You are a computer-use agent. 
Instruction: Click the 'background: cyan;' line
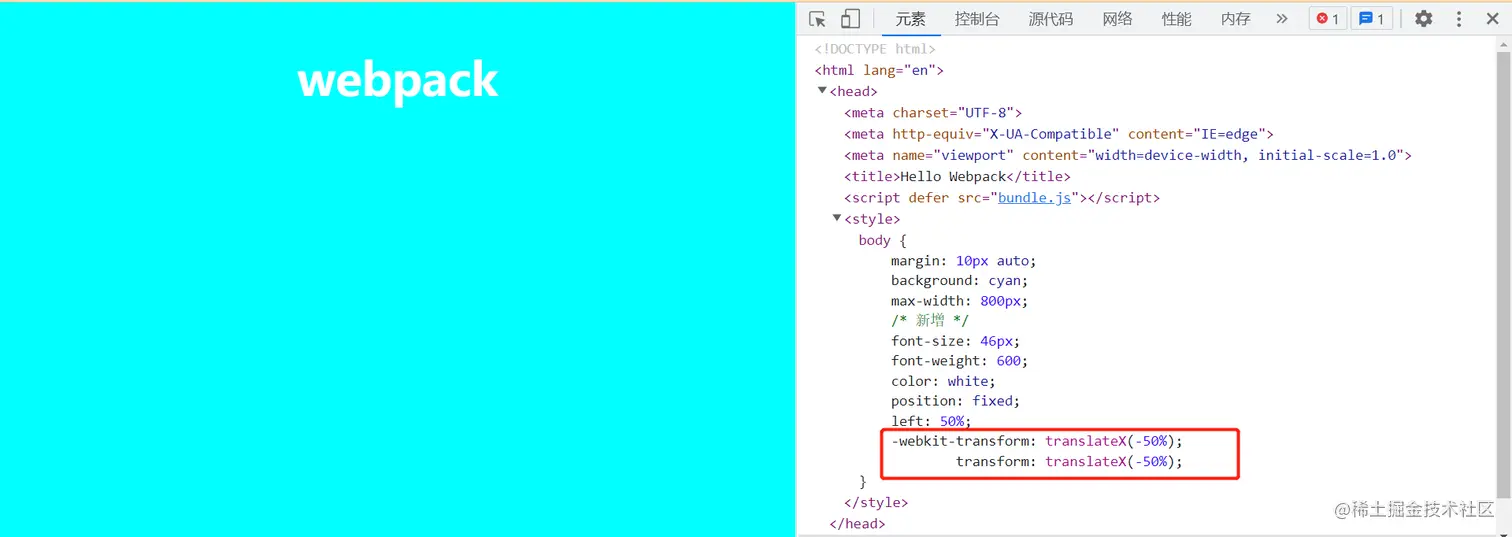[x=960, y=281]
